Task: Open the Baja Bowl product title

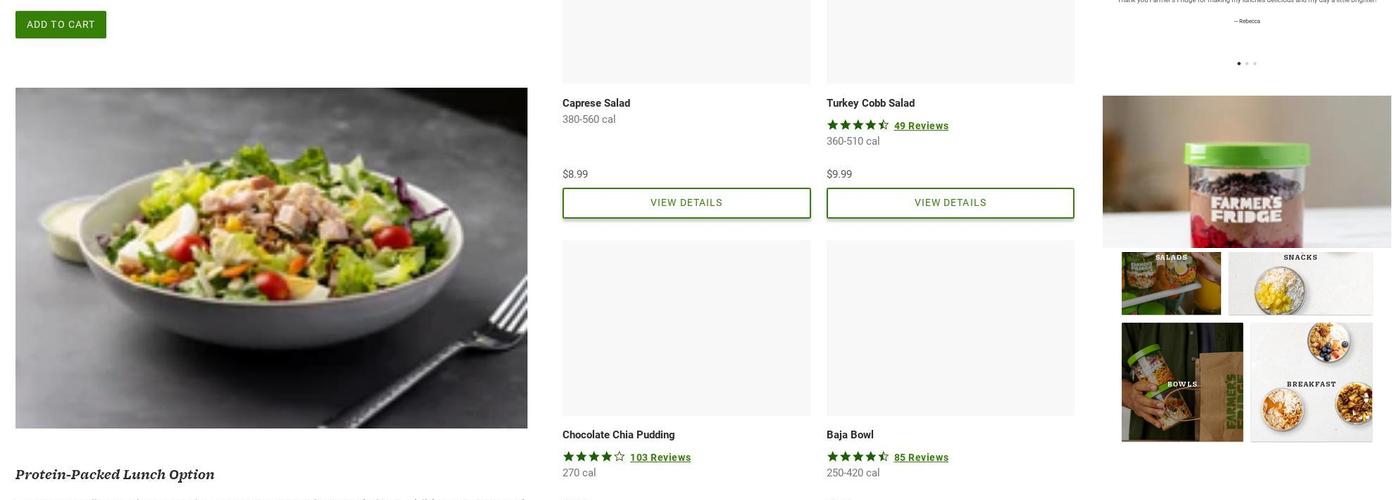Action: (x=850, y=435)
